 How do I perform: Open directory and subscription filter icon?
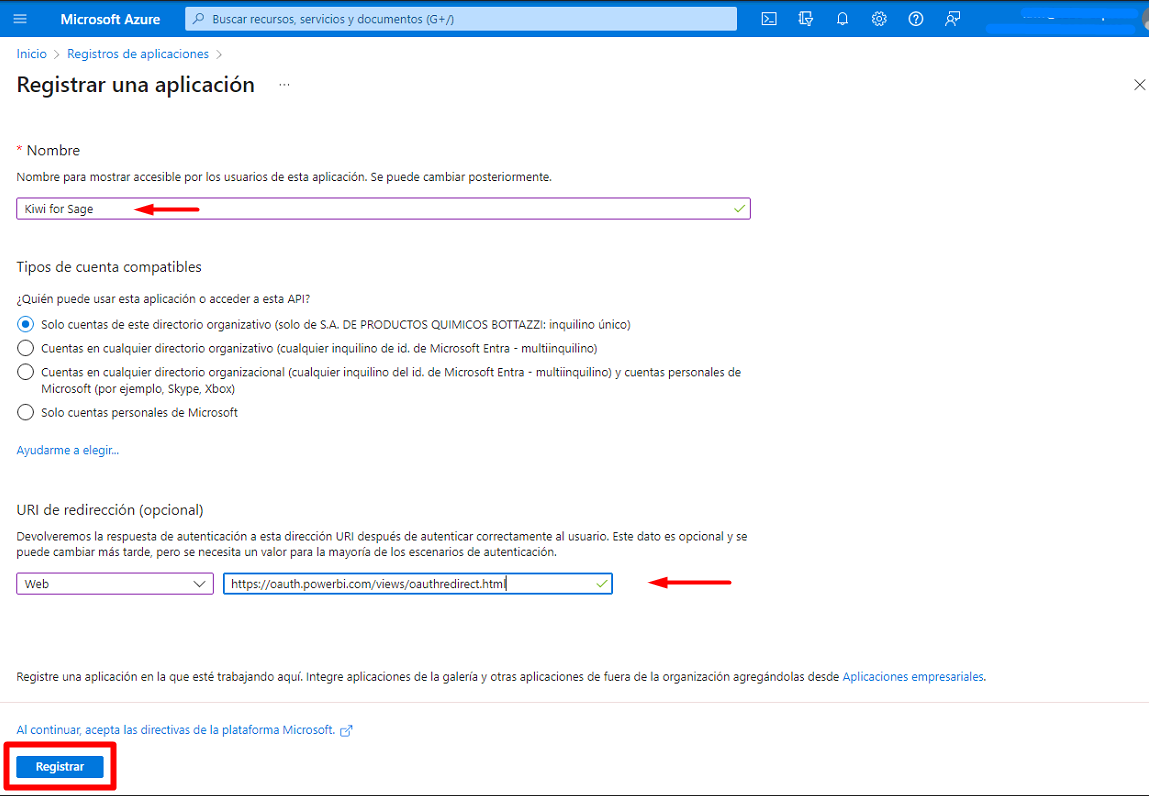(805, 19)
